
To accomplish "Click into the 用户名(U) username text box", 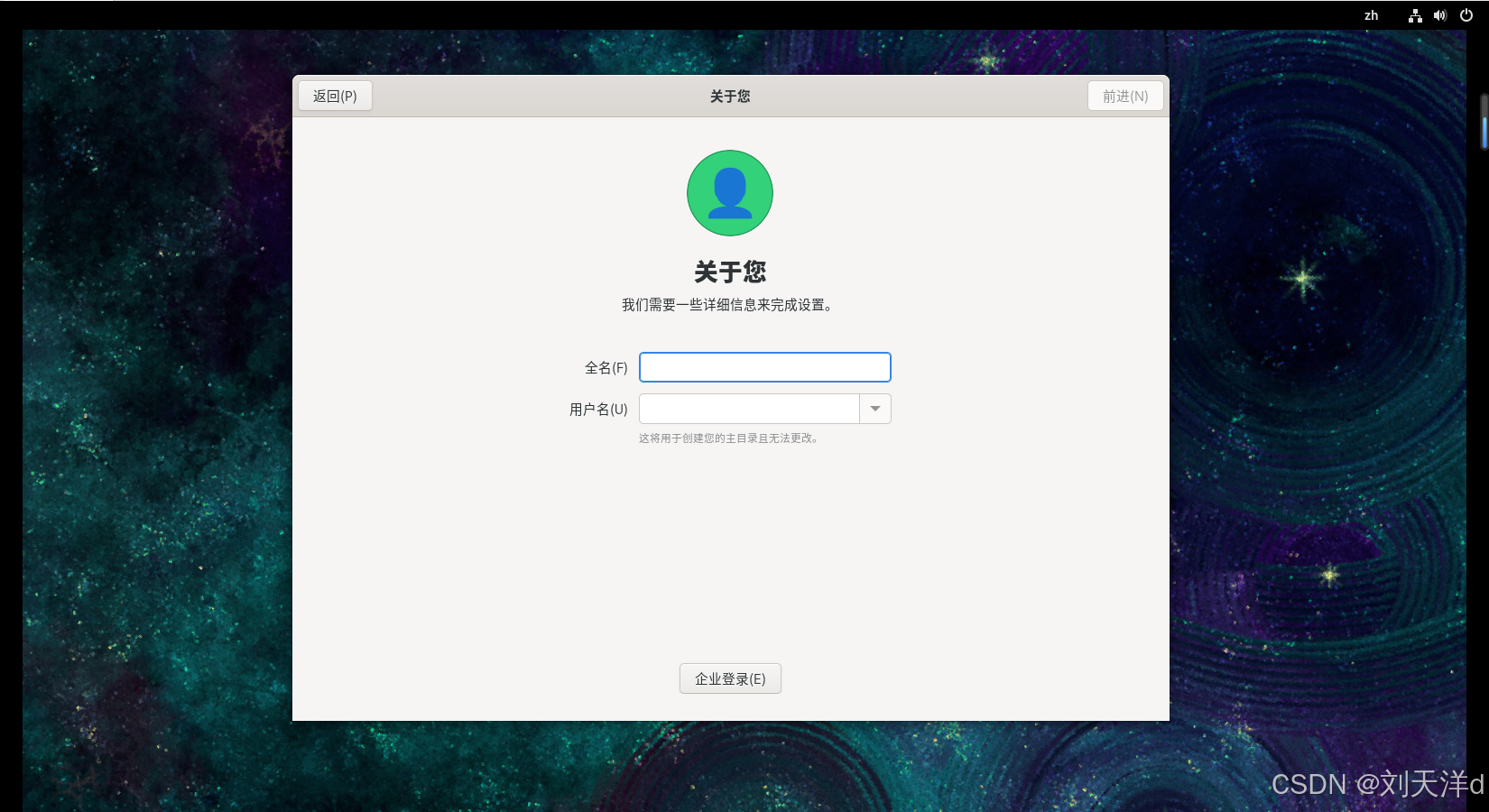I will click(x=749, y=409).
